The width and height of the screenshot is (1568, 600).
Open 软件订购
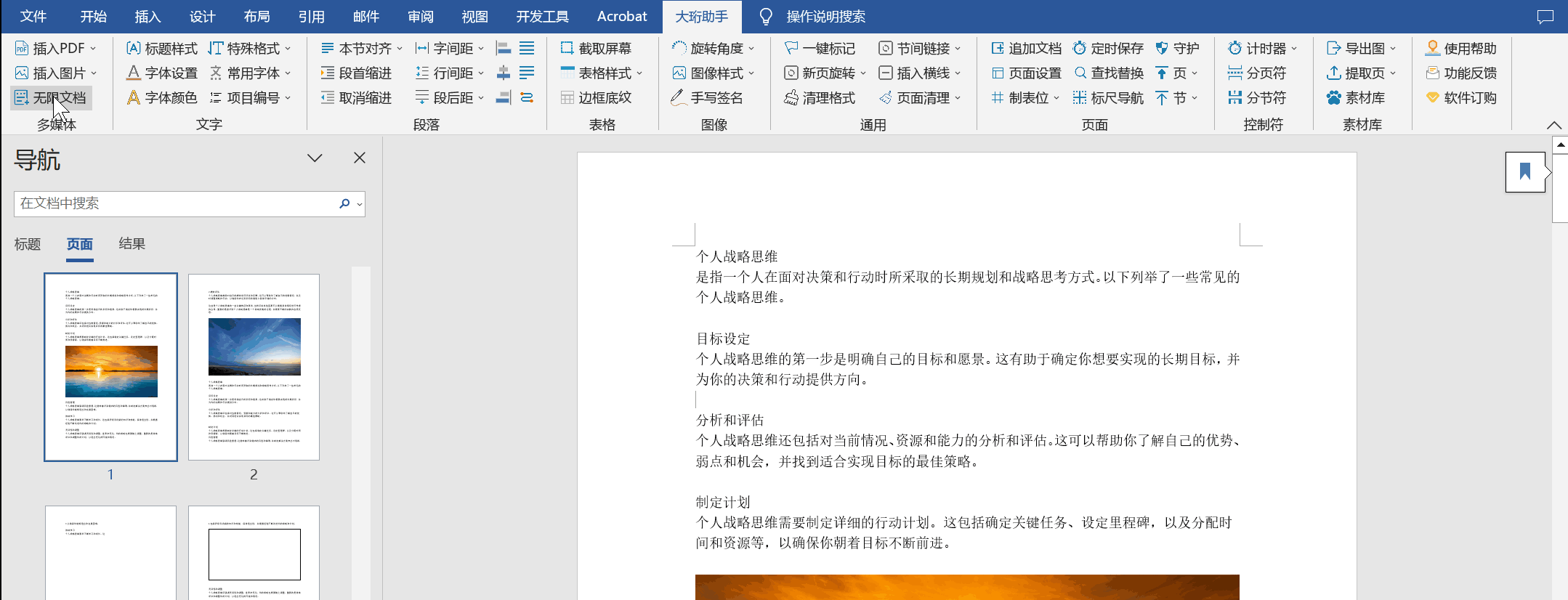[x=1461, y=98]
